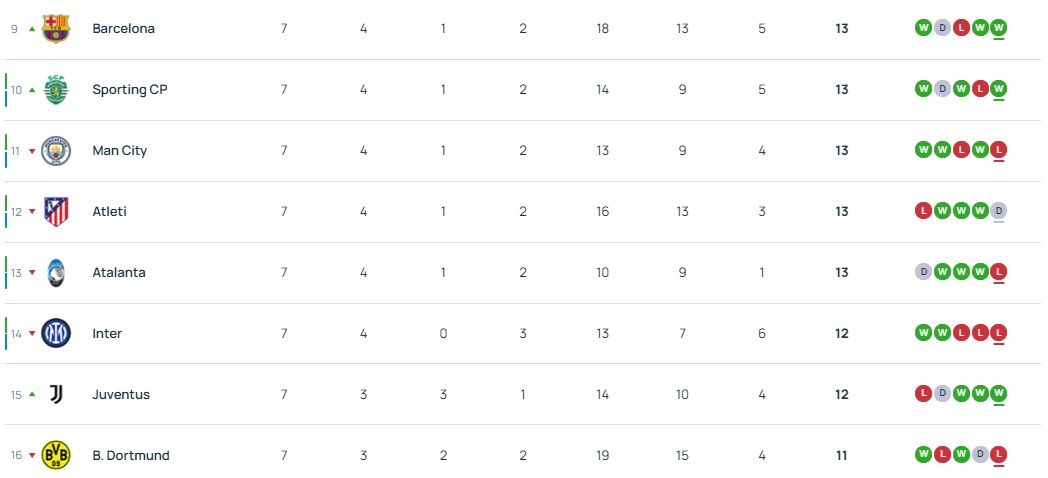The width and height of the screenshot is (1048, 478).
Task: Click Sporting CP's green rank-up arrow
Action: tap(32, 90)
